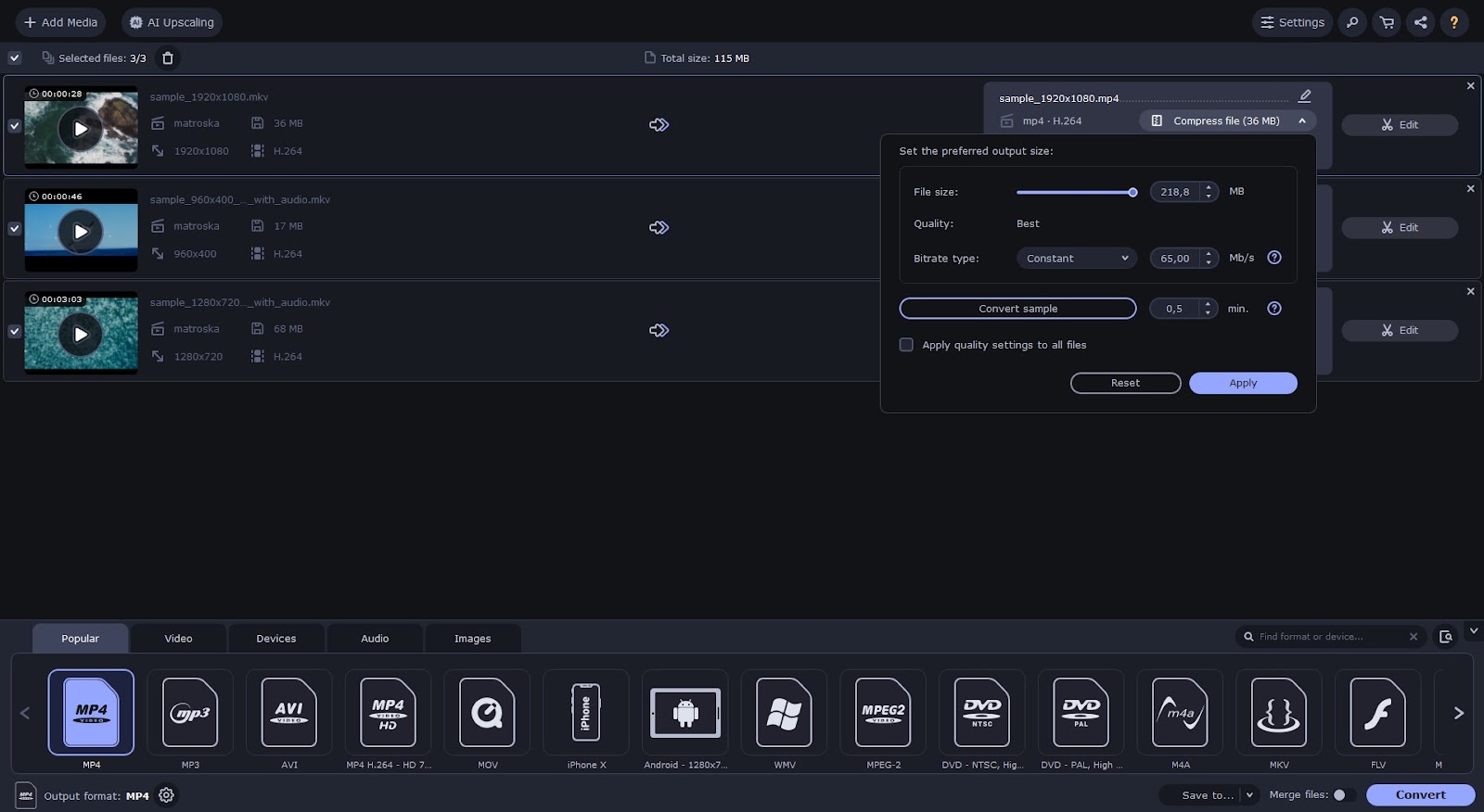Click the share icon in top bar

point(1420,22)
